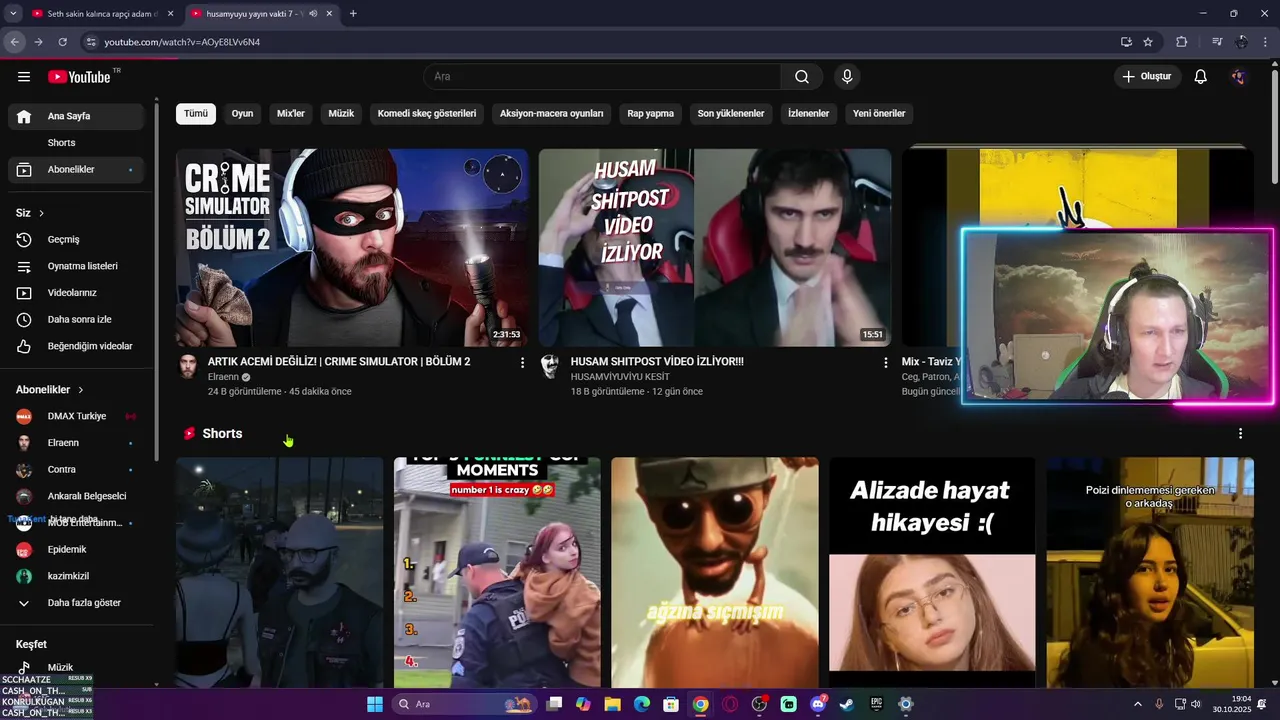
Task: Open Discord from taskbar
Action: tap(818, 704)
